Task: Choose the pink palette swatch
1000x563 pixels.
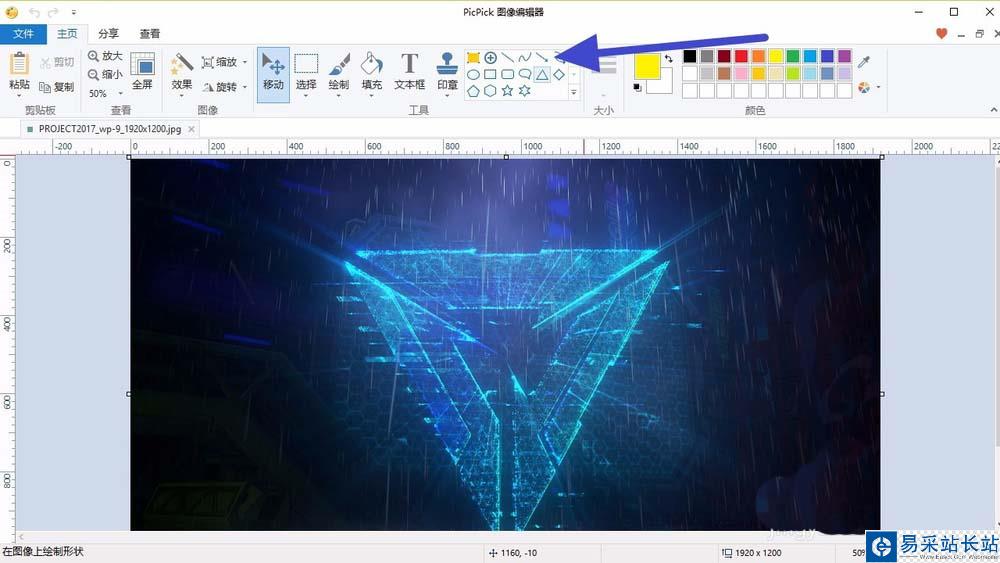Action: pyautogui.click(x=741, y=73)
